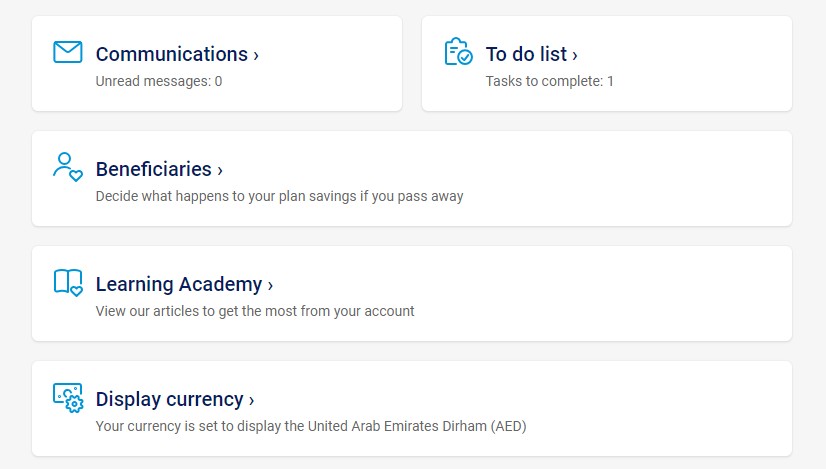The height and width of the screenshot is (469, 826).
Task: Expand chevron next to Display currency
Action: [x=251, y=400]
